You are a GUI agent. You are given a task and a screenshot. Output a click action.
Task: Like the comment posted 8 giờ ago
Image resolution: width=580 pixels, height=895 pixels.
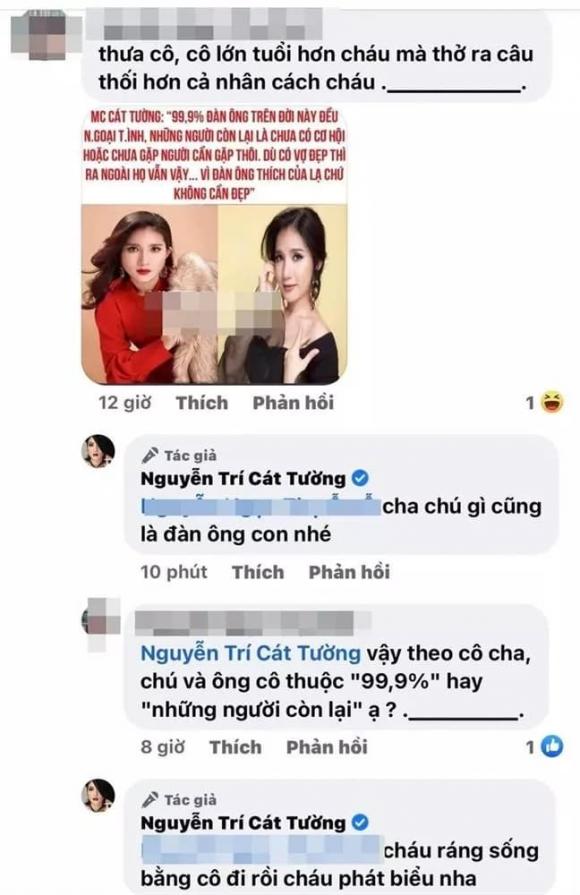236,747
